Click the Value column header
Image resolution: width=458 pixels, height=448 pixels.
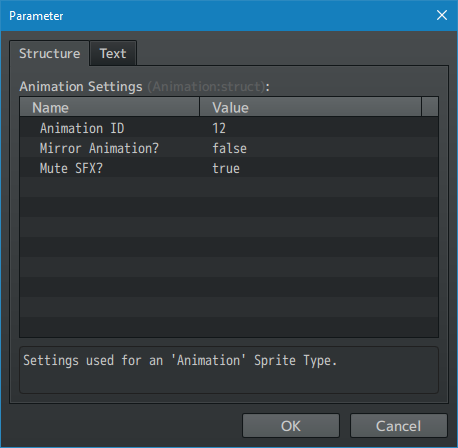(x=310, y=107)
